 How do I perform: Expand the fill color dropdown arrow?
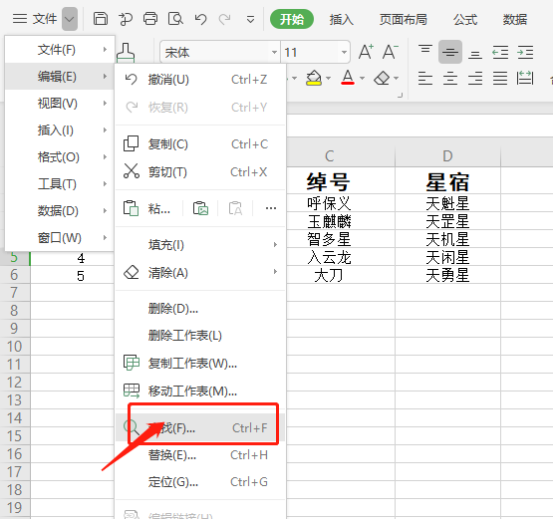pyautogui.click(x=328, y=78)
